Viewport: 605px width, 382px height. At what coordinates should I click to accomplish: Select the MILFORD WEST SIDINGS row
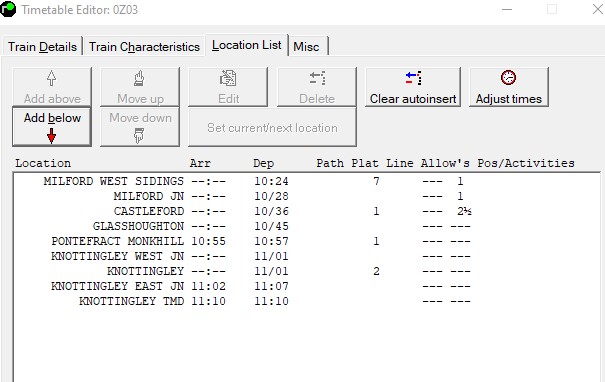pyautogui.click(x=307, y=181)
